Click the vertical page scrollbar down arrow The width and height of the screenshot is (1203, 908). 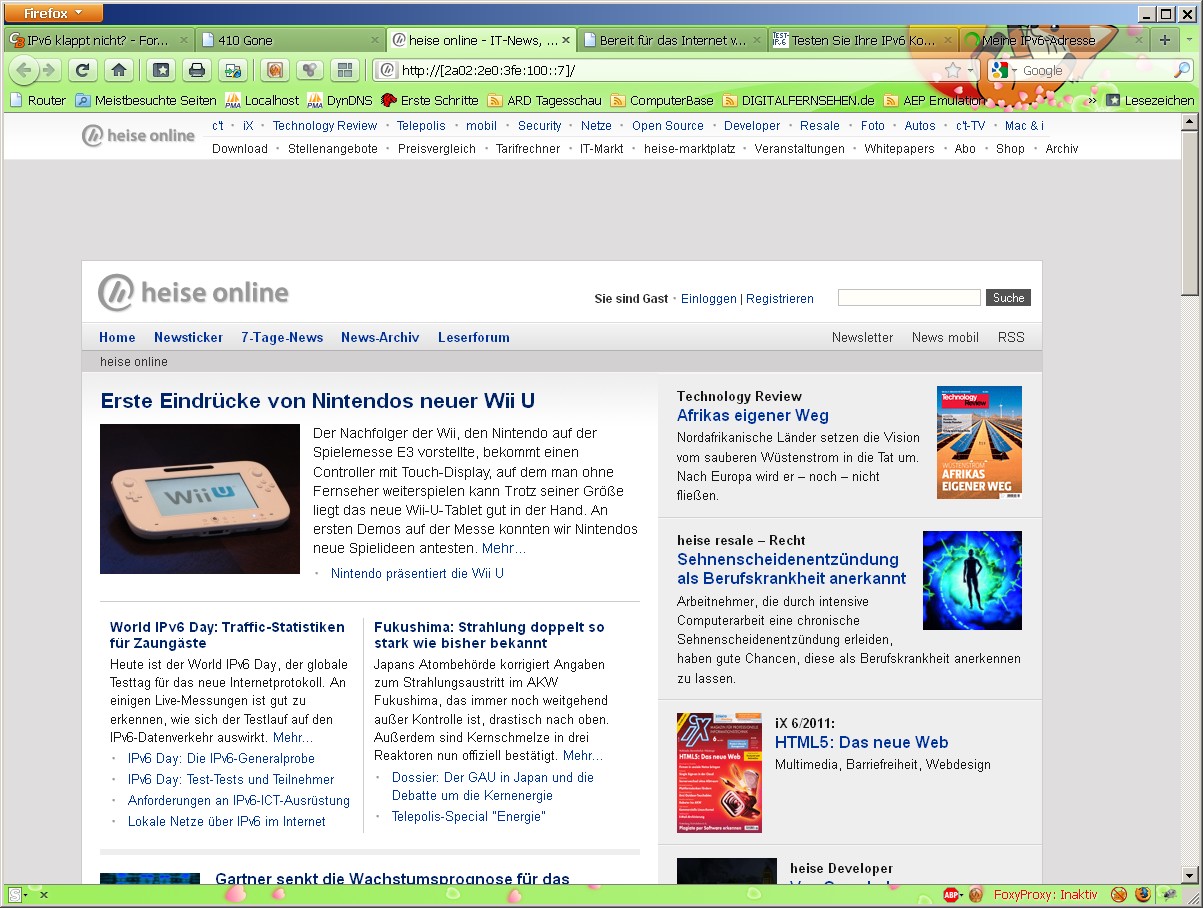[1189, 874]
